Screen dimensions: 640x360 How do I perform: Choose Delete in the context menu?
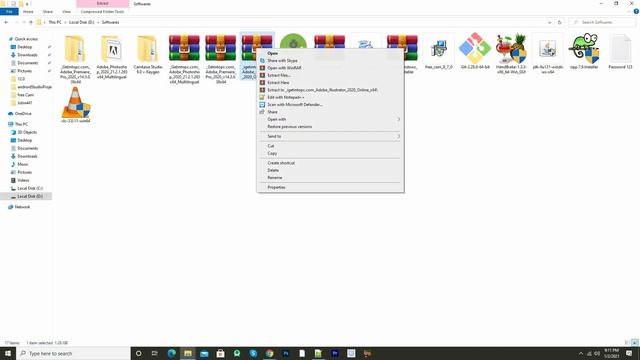point(330,170)
